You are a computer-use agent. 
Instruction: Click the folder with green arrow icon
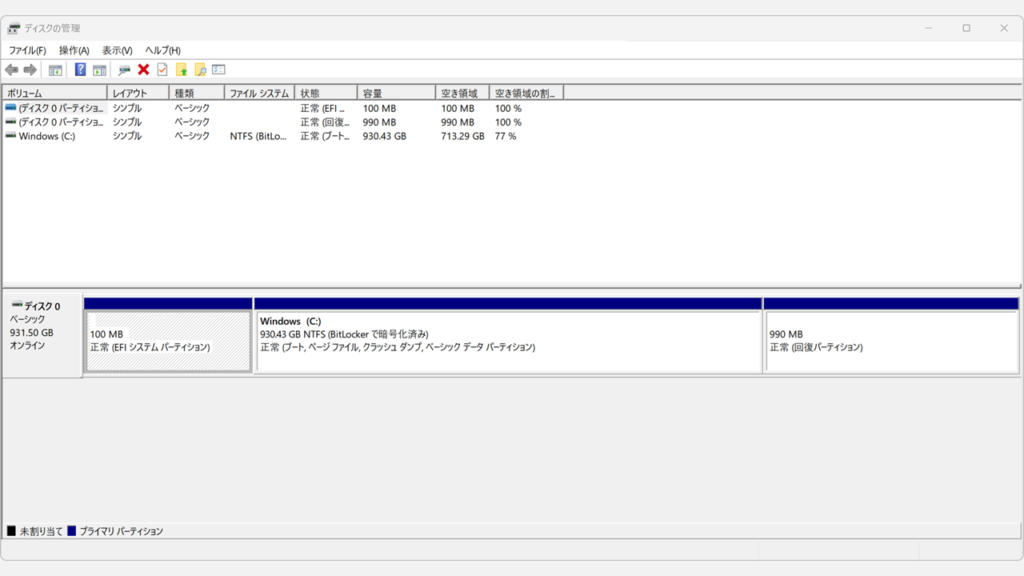181,70
